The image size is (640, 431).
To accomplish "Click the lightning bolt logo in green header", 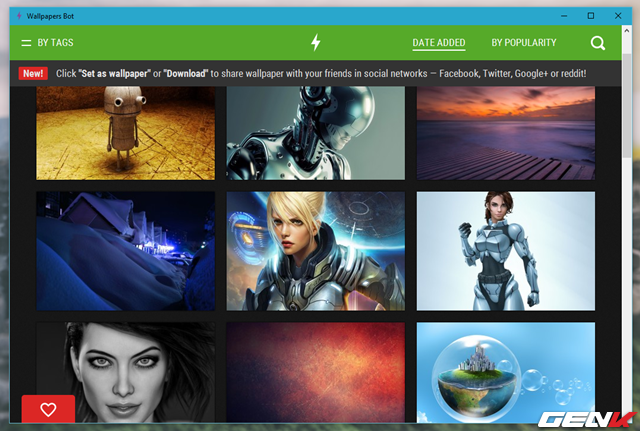I will [x=316, y=42].
